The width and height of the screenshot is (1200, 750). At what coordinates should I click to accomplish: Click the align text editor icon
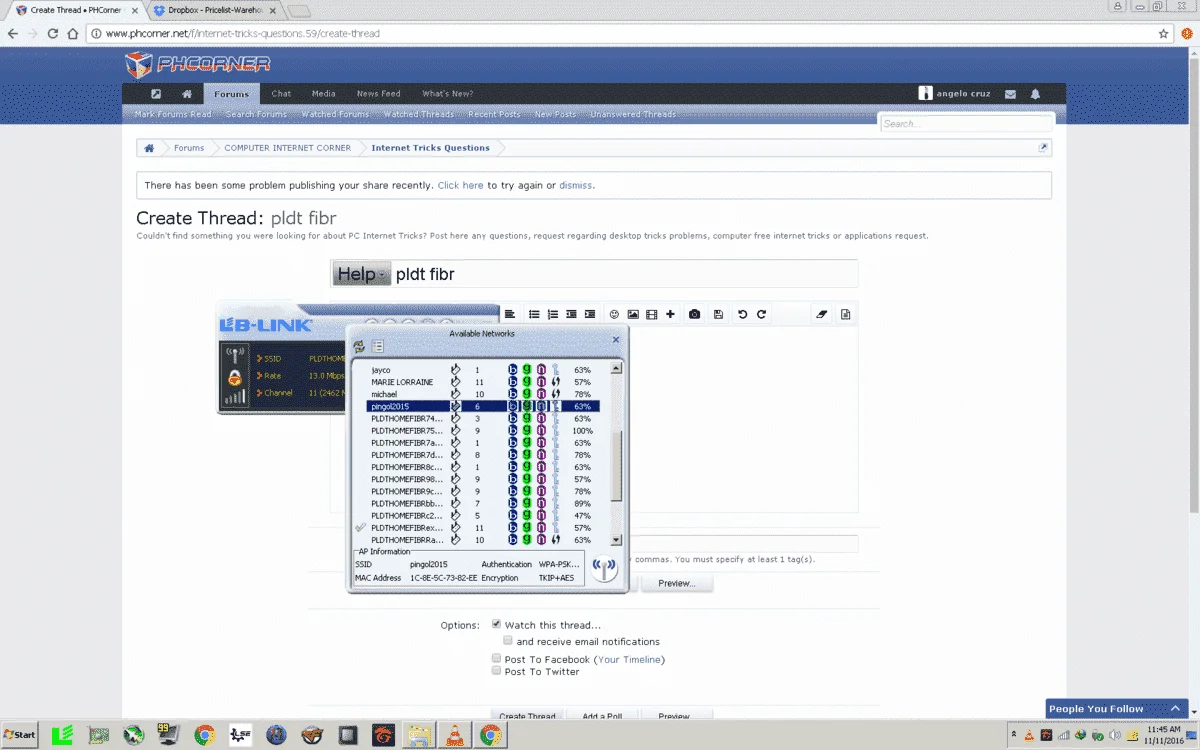click(x=509, y=314)
